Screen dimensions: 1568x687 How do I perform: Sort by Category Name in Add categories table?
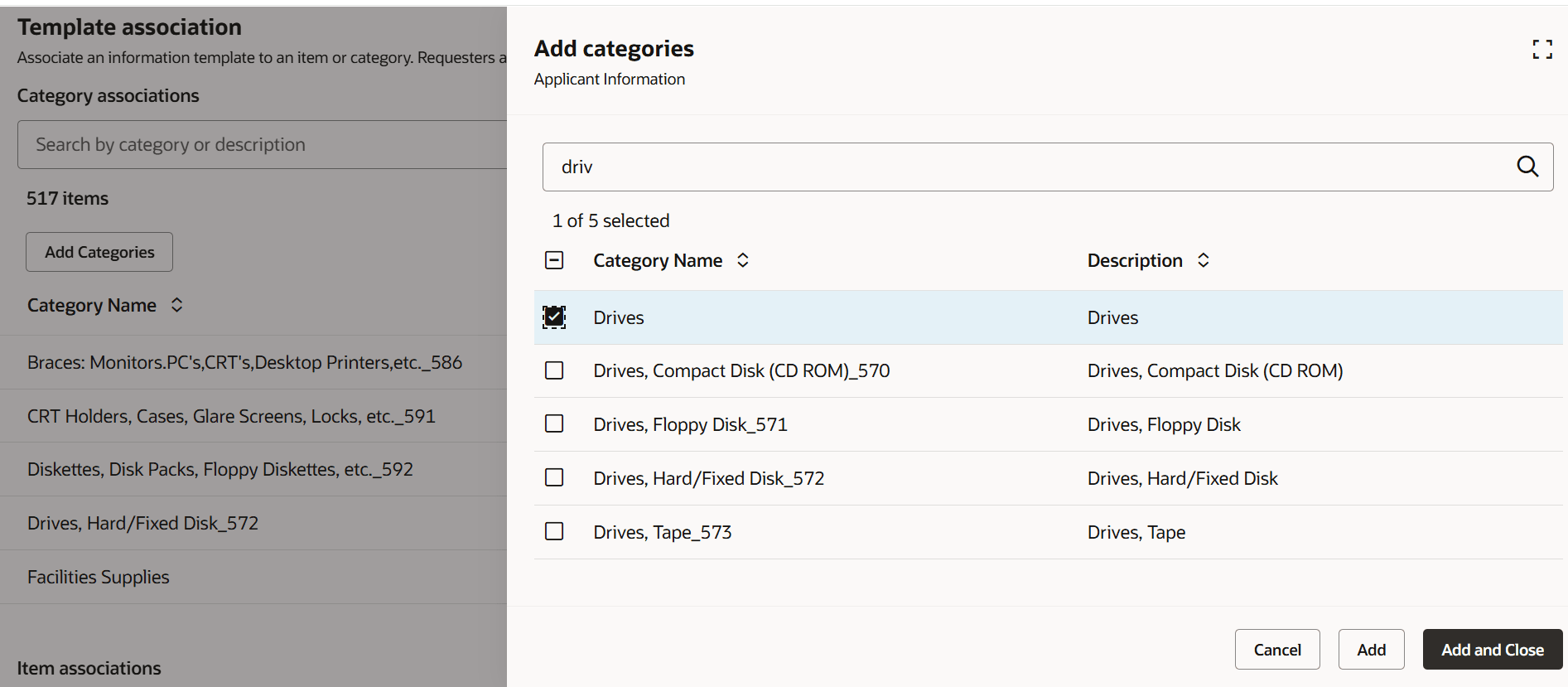pyautogui.click(x=743, y=260)
